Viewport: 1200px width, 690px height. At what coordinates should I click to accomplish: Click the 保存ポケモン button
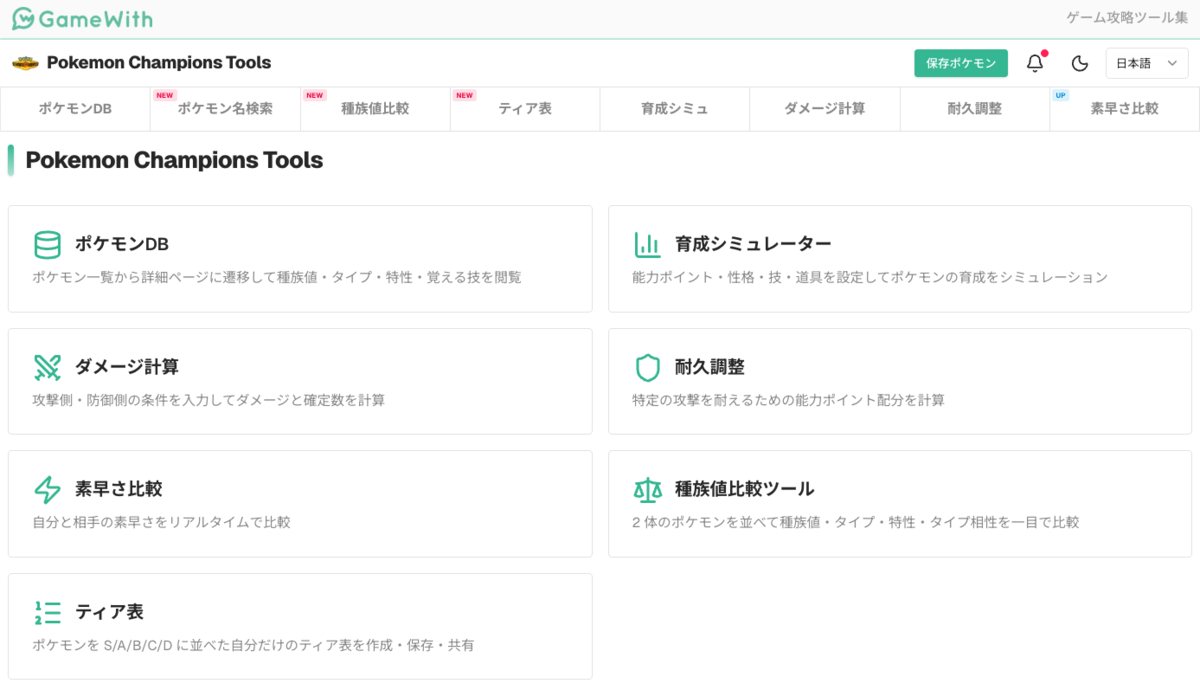961,63
